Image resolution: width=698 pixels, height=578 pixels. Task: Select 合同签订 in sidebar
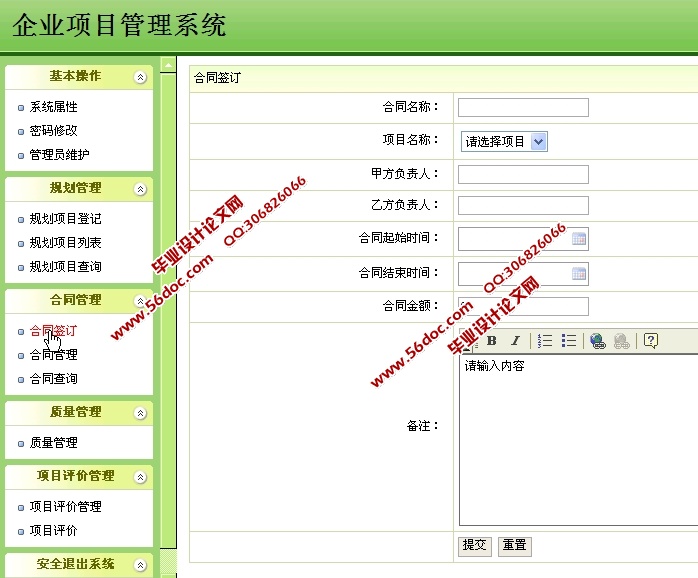click(53, 331)
